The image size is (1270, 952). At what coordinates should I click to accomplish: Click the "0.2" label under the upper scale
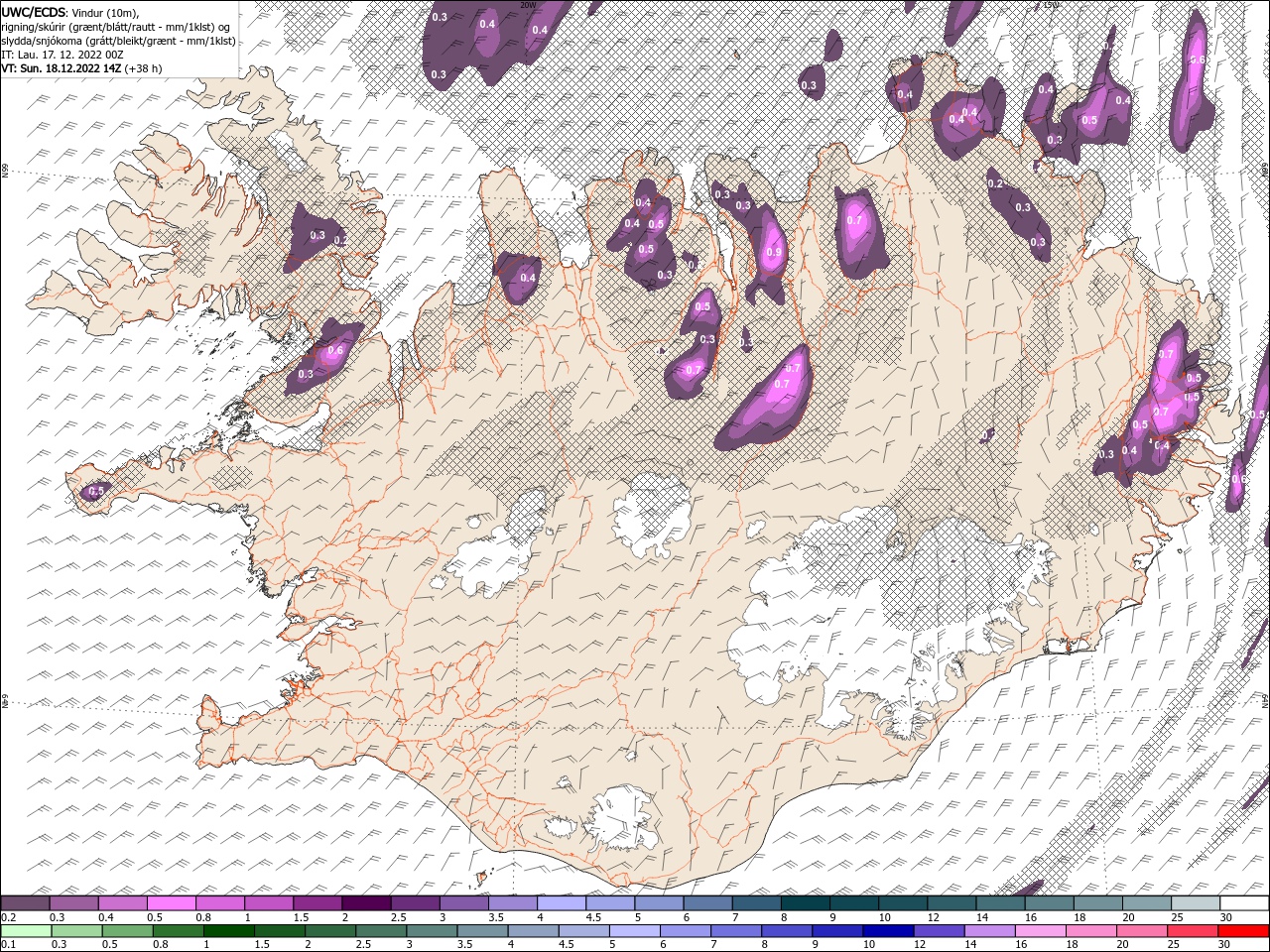tap(9, 917)
